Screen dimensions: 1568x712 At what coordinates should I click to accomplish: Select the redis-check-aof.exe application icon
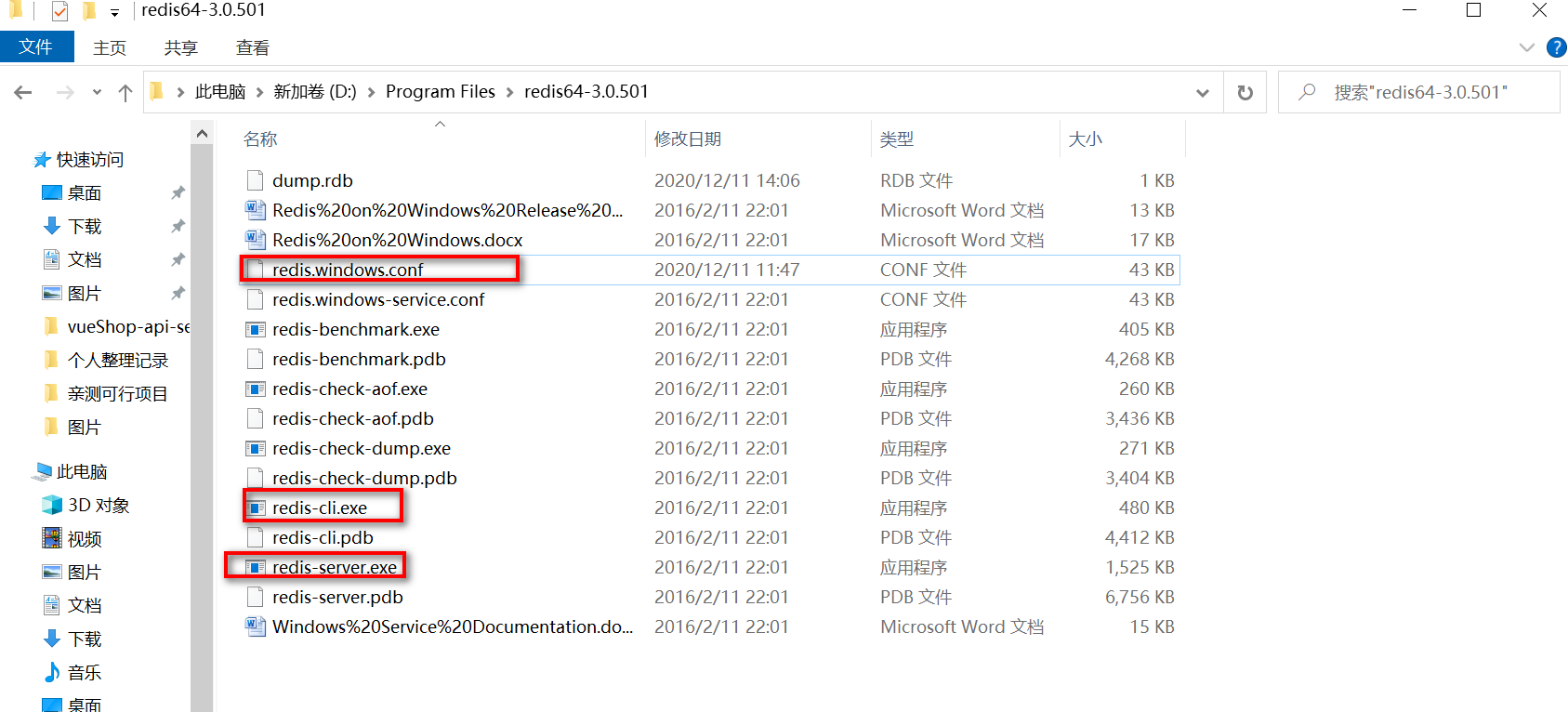255,389
